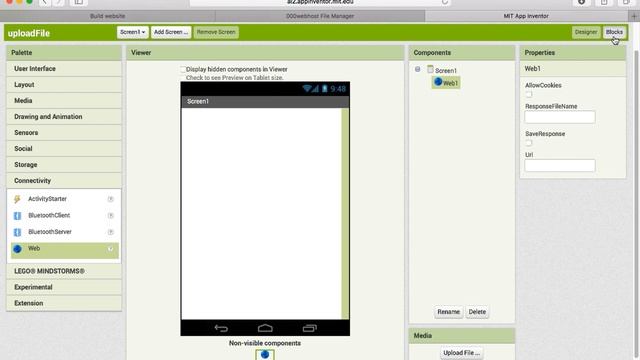
Task: Click the ResponseFileName input field
Action: coord(560,117)
